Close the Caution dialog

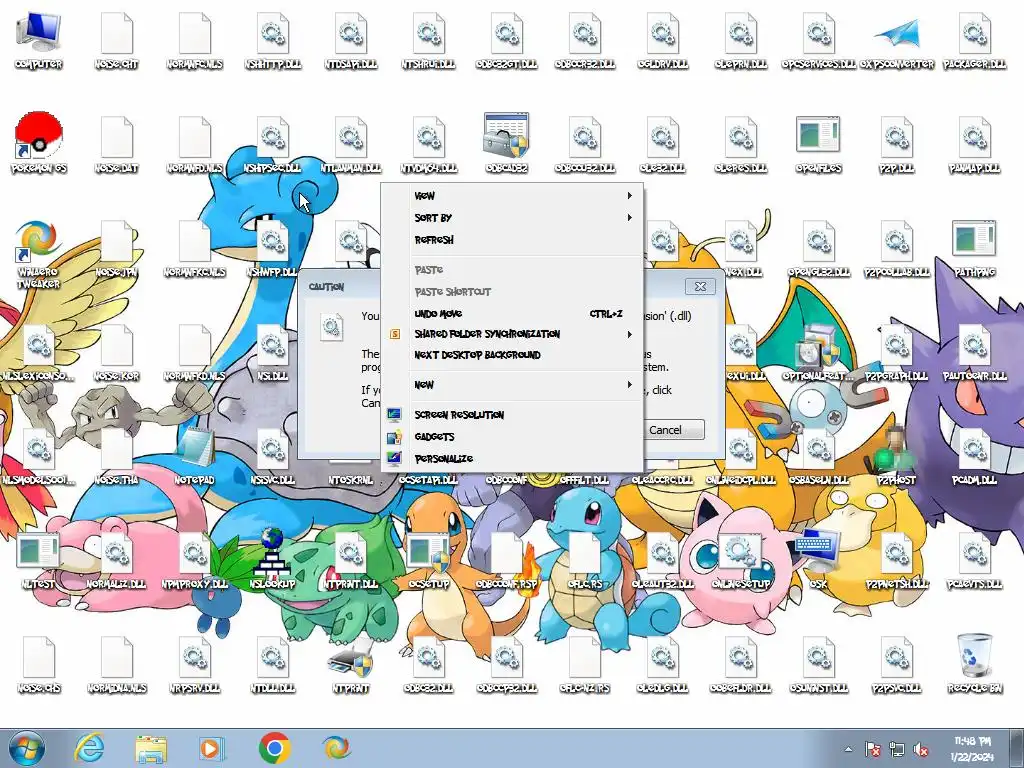point(700,286)
